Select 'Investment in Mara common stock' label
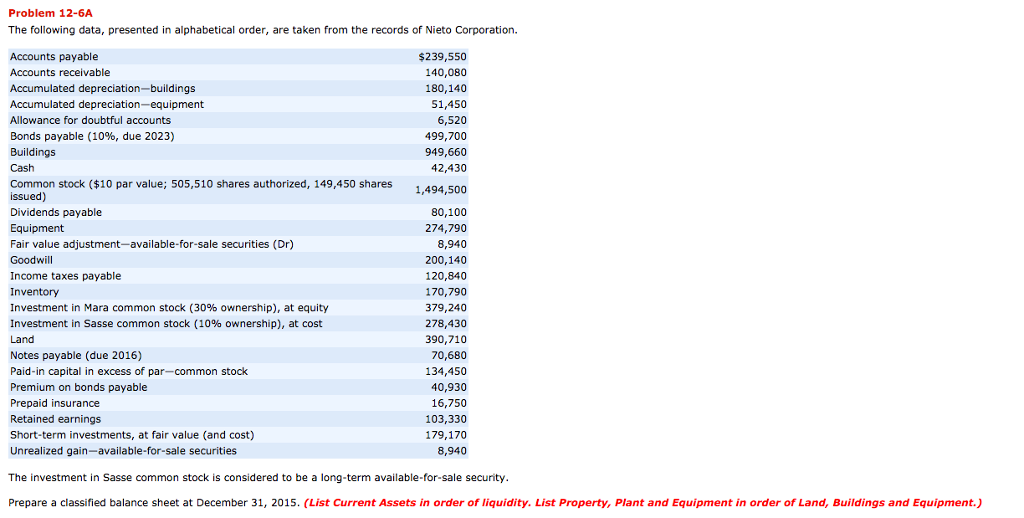The image size is (1024, 518). coord(169,308)
